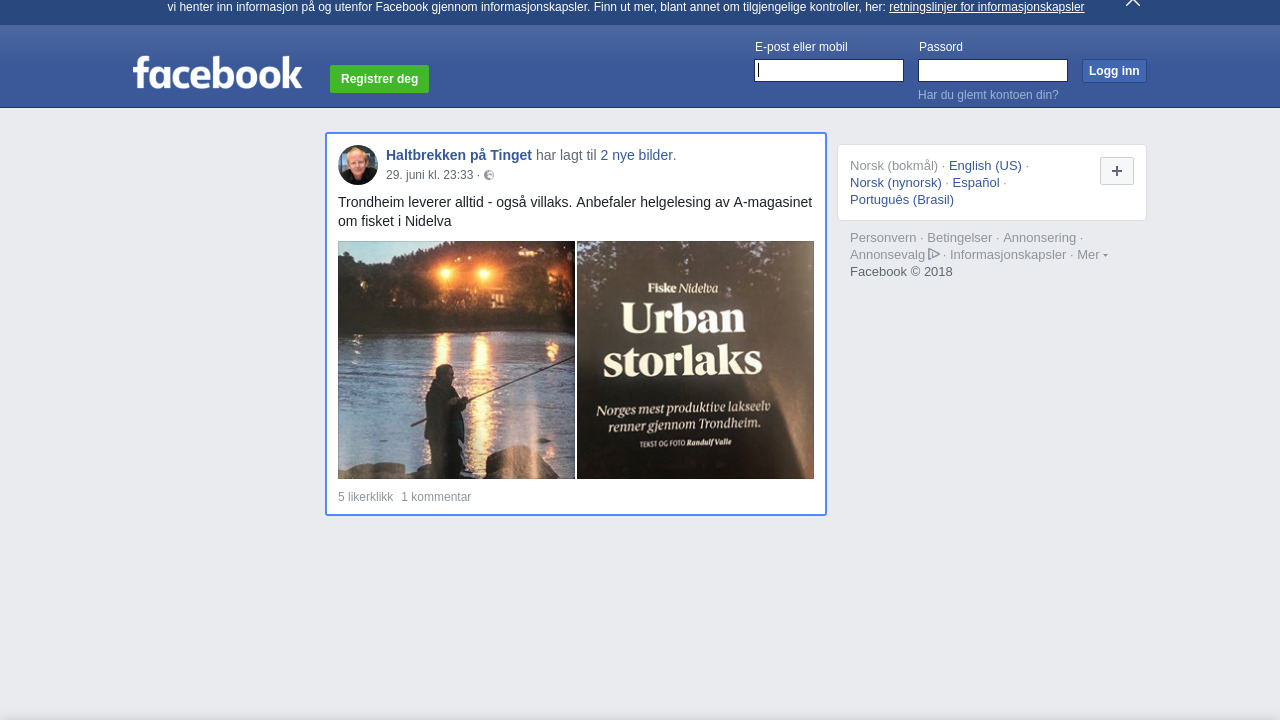This screenshot has width=1280, height=720.
Task: Open the Informasjonskapsler footer link
Action: click(x=1008, y=255)
